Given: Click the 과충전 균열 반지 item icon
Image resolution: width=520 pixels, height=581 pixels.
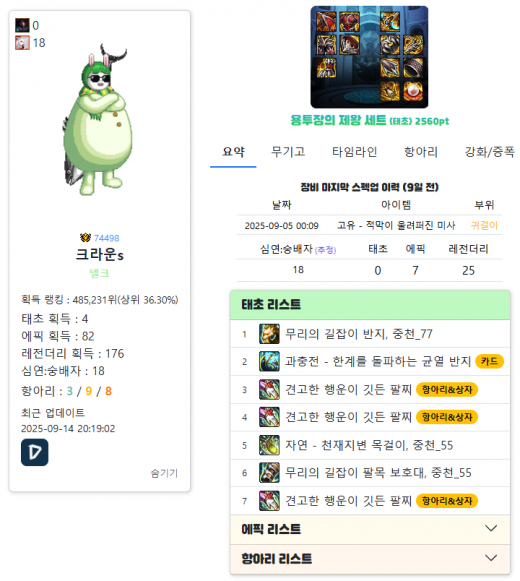Looking at the screenshot, I should (269, 362).
